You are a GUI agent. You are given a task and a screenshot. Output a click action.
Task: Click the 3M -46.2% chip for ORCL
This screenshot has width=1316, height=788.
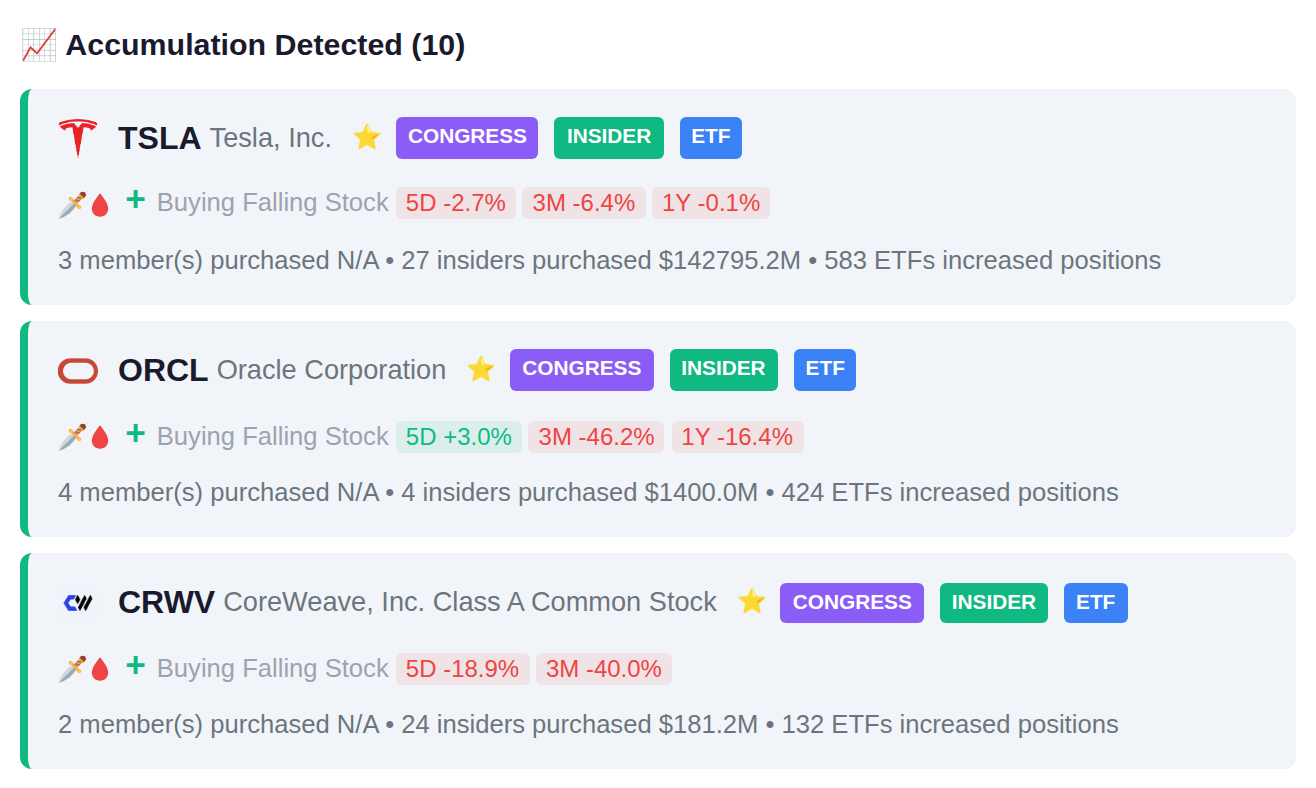[596, 437]
